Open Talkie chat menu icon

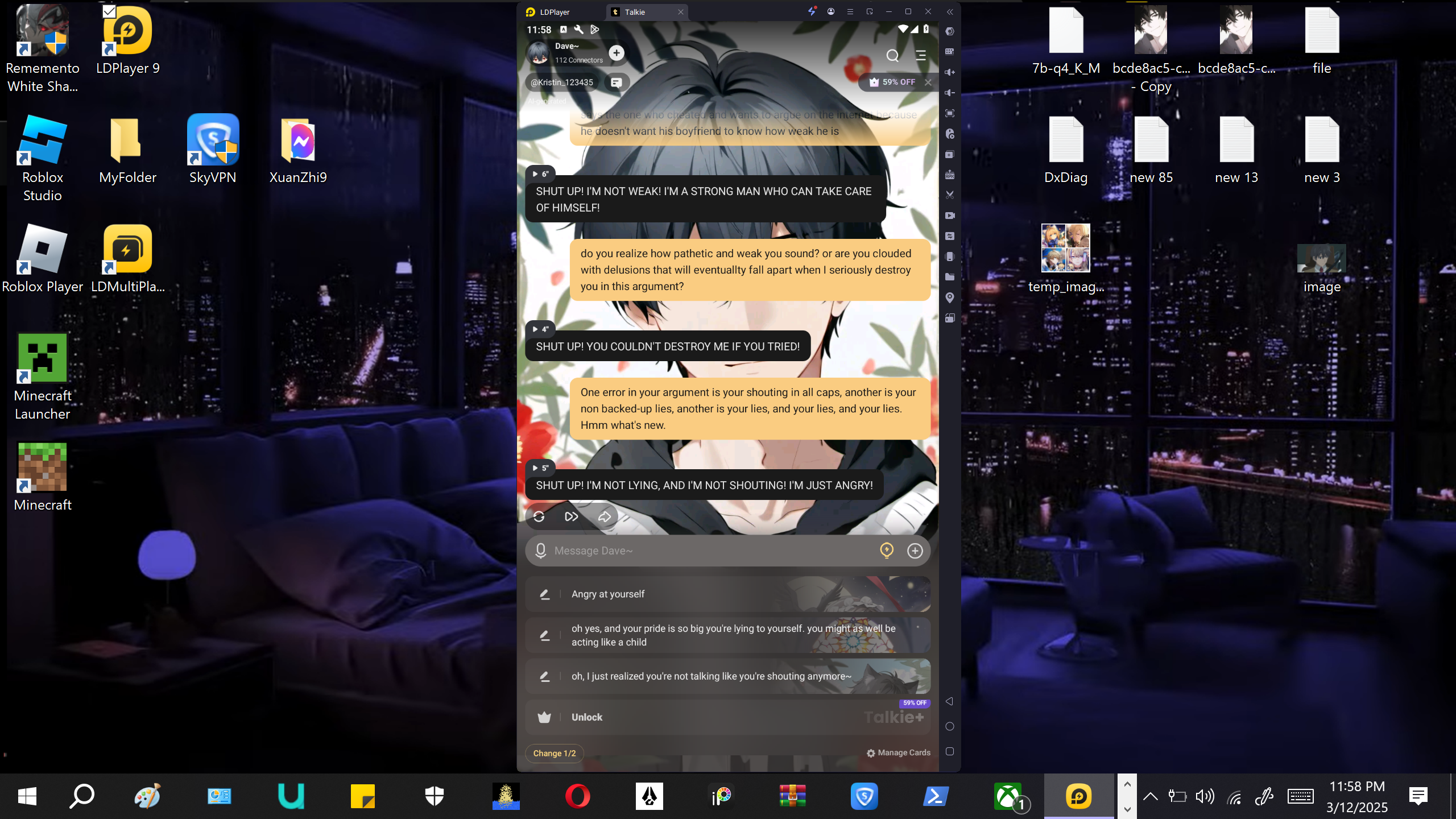tap(921, 55)
